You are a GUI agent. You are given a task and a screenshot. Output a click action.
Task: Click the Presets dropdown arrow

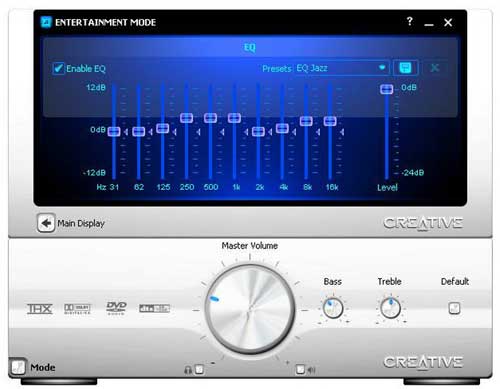point(382,68)
